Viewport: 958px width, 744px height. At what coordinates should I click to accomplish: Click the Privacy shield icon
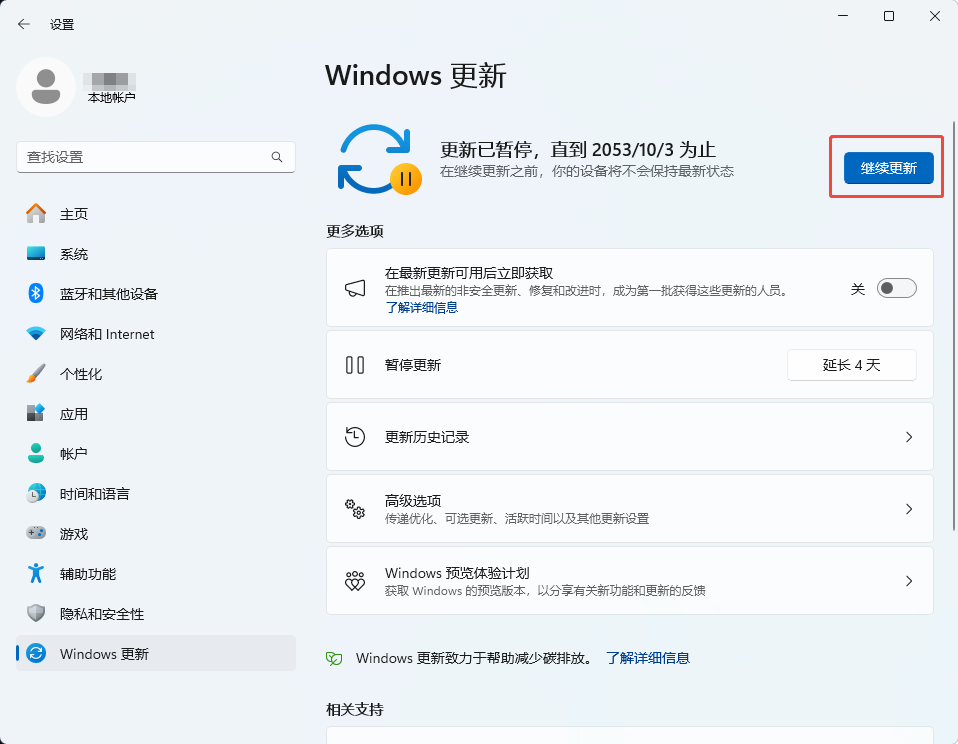coord(36,613)
